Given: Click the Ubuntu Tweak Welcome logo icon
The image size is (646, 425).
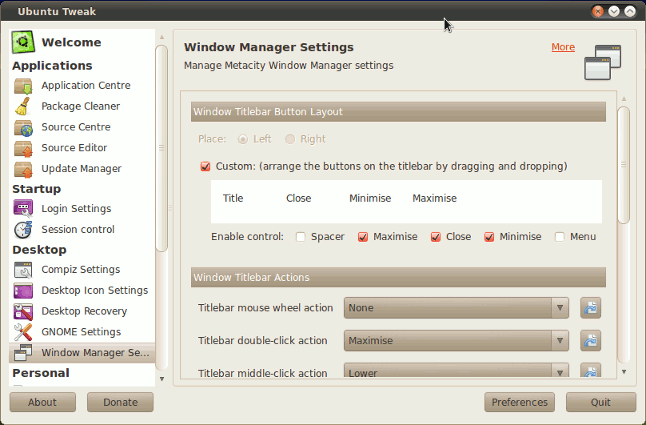Looking at the screenshot, I should pos(23,42).
